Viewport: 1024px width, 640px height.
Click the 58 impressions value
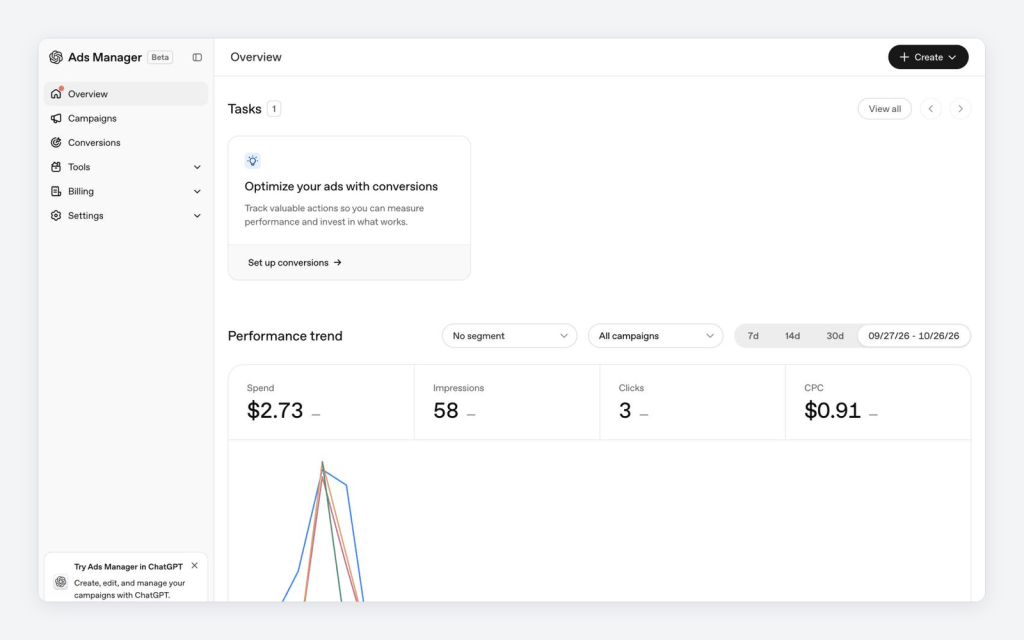446,410
